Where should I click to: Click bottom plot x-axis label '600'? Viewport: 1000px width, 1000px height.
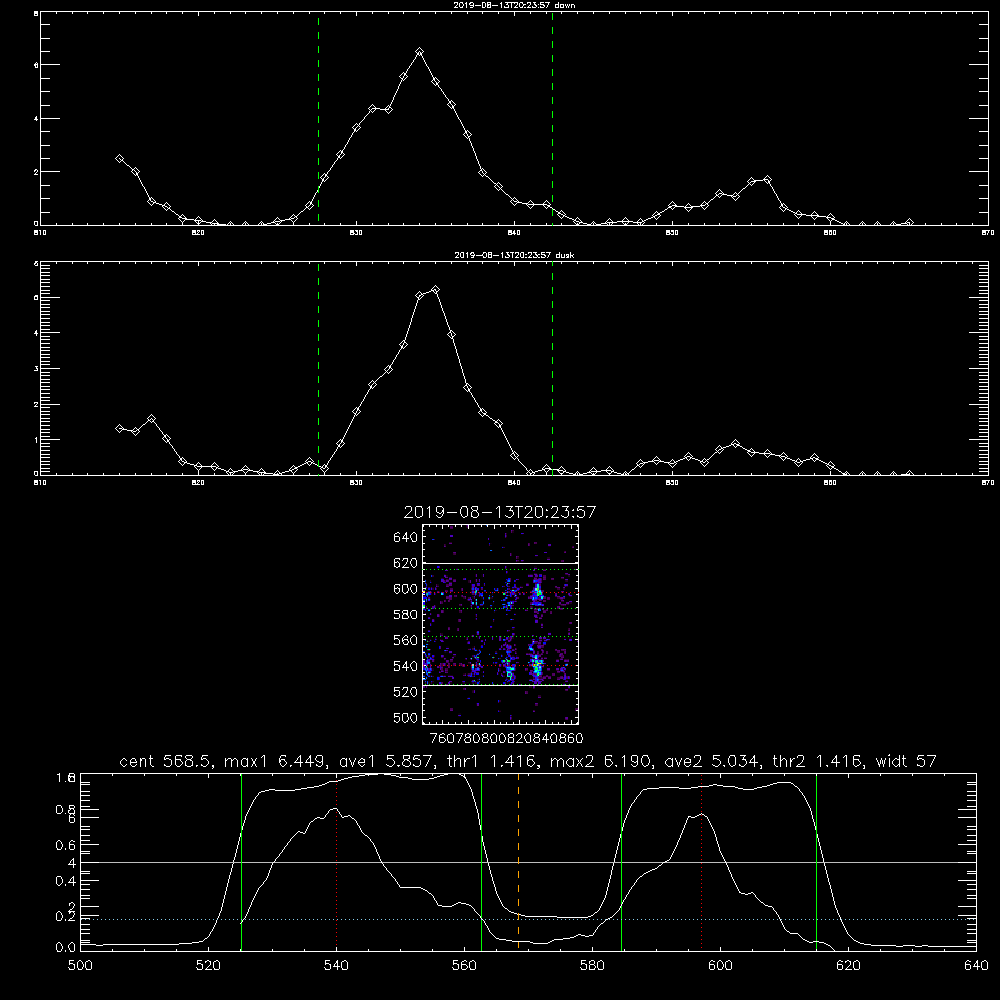click(721, 966)
